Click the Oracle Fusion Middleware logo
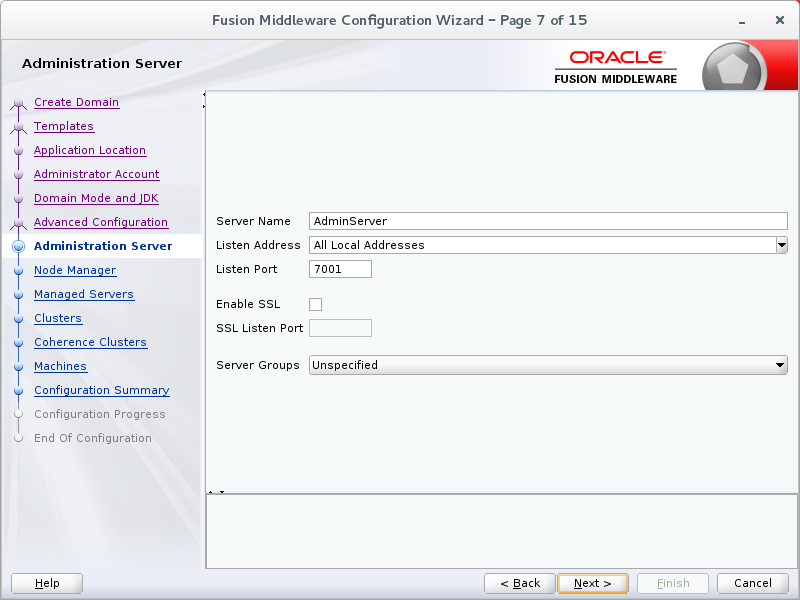Viewport: 800px width, 600px height. (615, 67)
